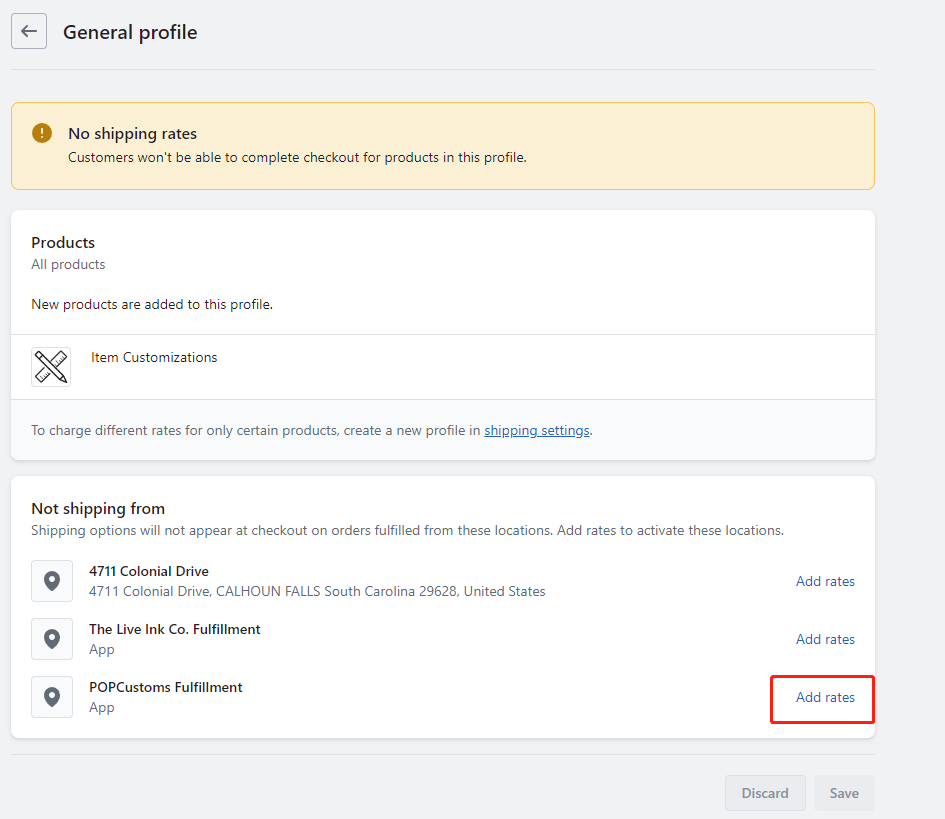
Task: Click the Products section heading
Action: [x=63, y=242]
